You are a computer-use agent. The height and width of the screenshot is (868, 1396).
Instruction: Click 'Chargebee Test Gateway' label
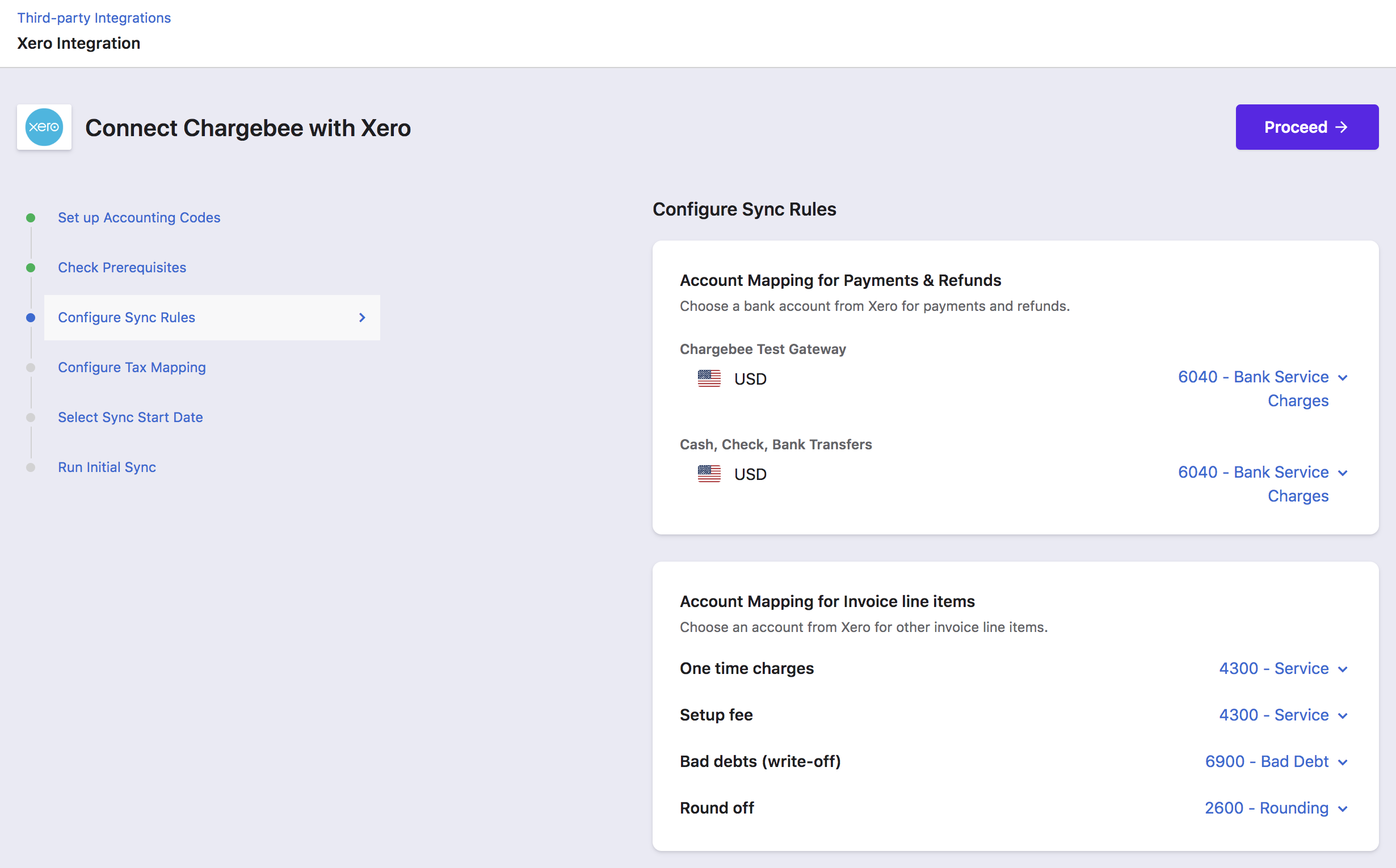763,349
